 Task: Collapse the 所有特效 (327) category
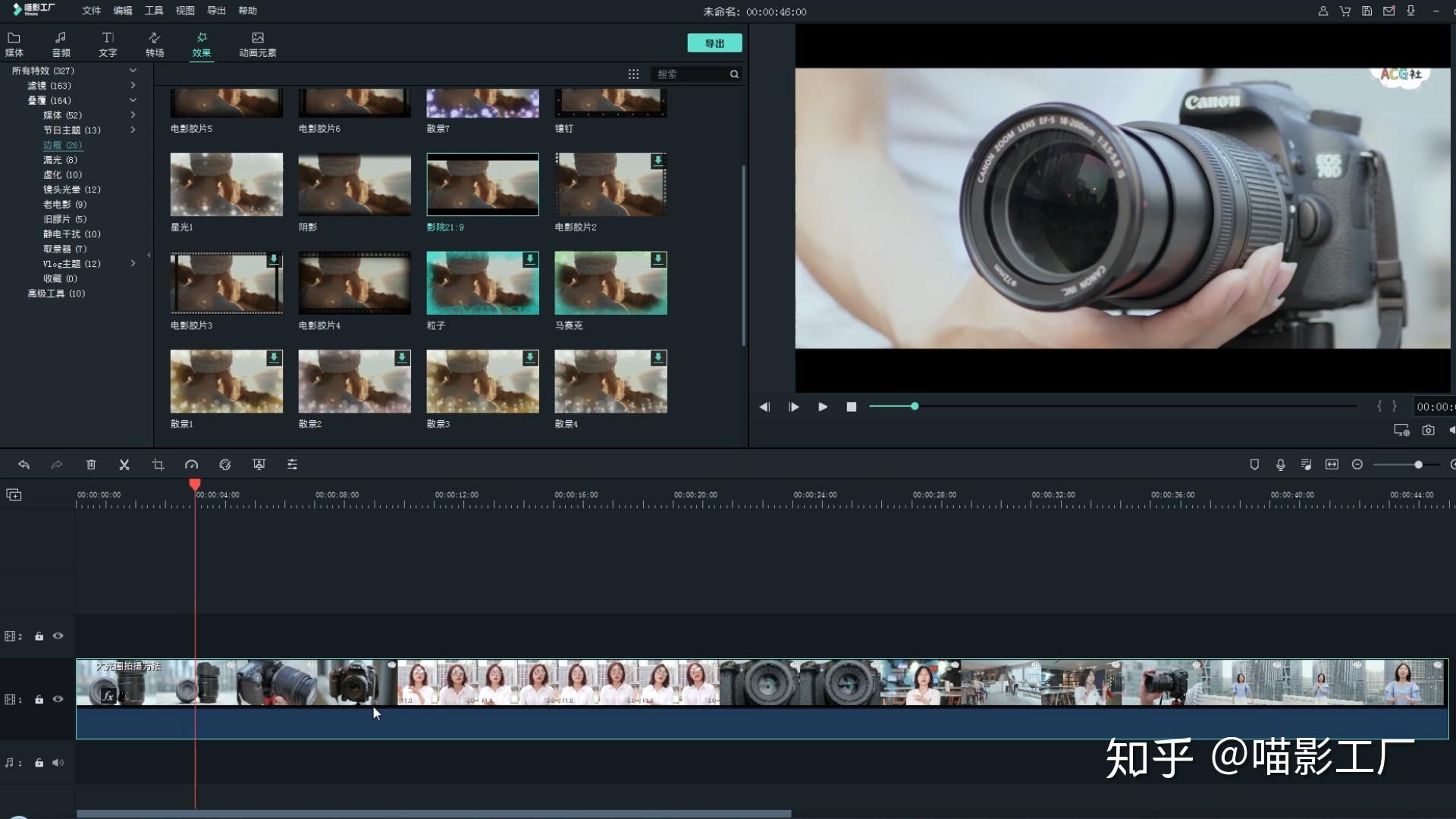133,71
